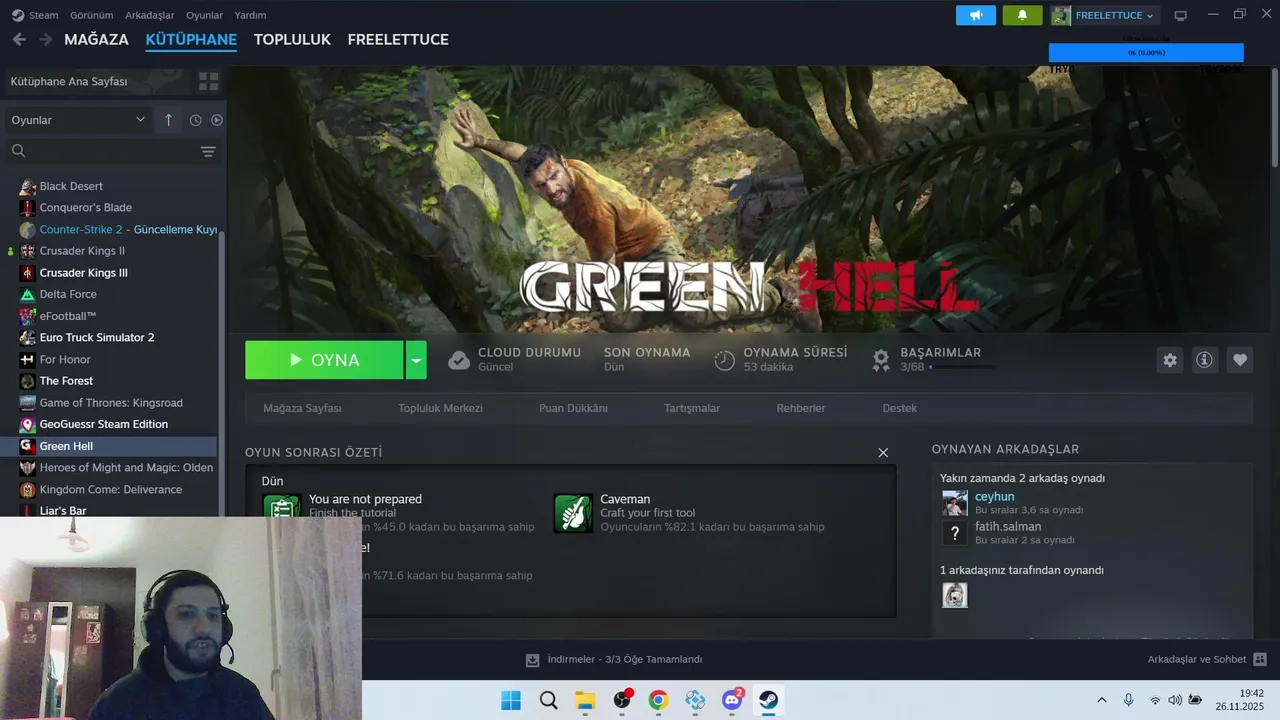Open Green Hell settings gear
The image size is (1280, 720).
tap(1170, 360)
